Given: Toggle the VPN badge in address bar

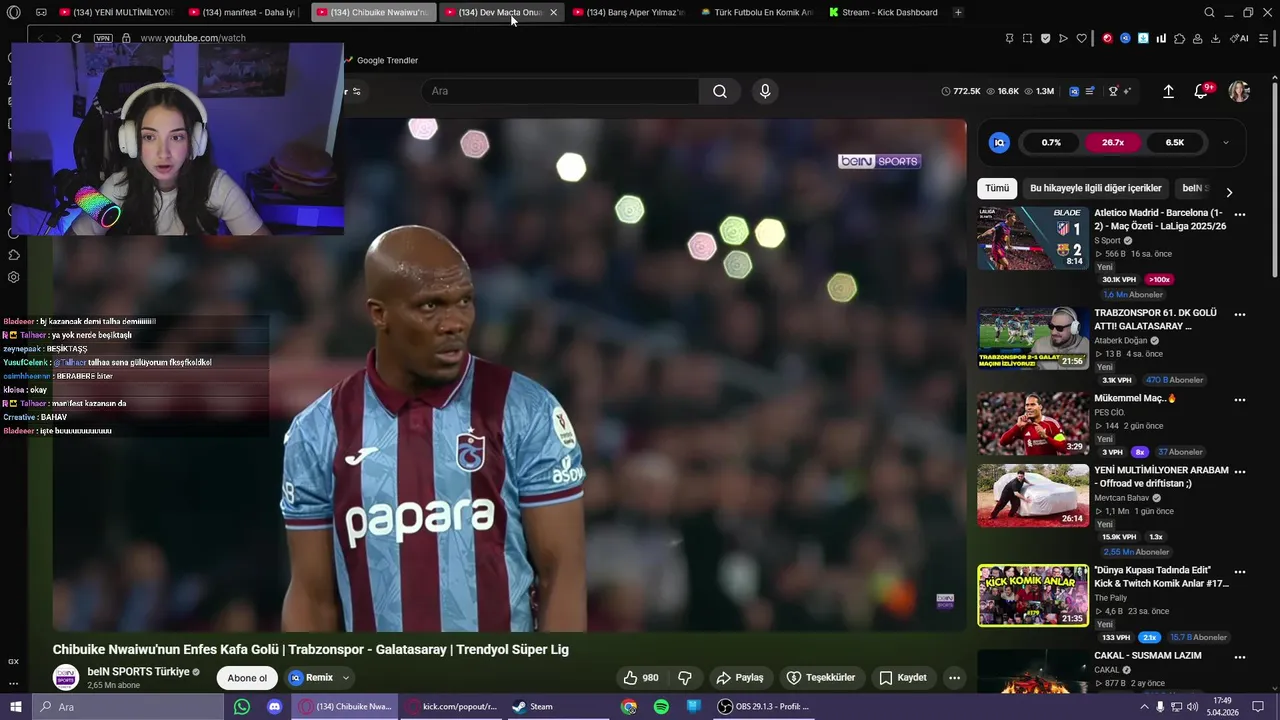Looking at the screenshot, I should [x=103, y=38].
